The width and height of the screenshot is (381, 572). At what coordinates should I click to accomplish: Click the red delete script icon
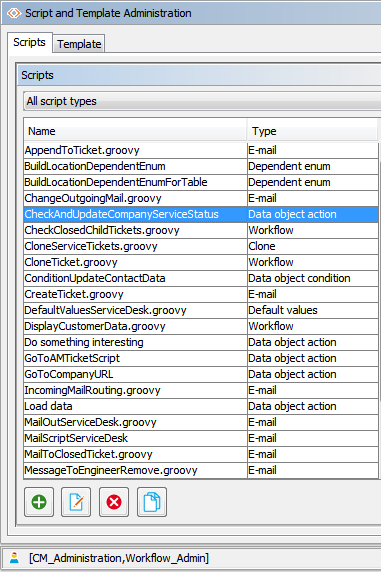(x=114, y=502)
